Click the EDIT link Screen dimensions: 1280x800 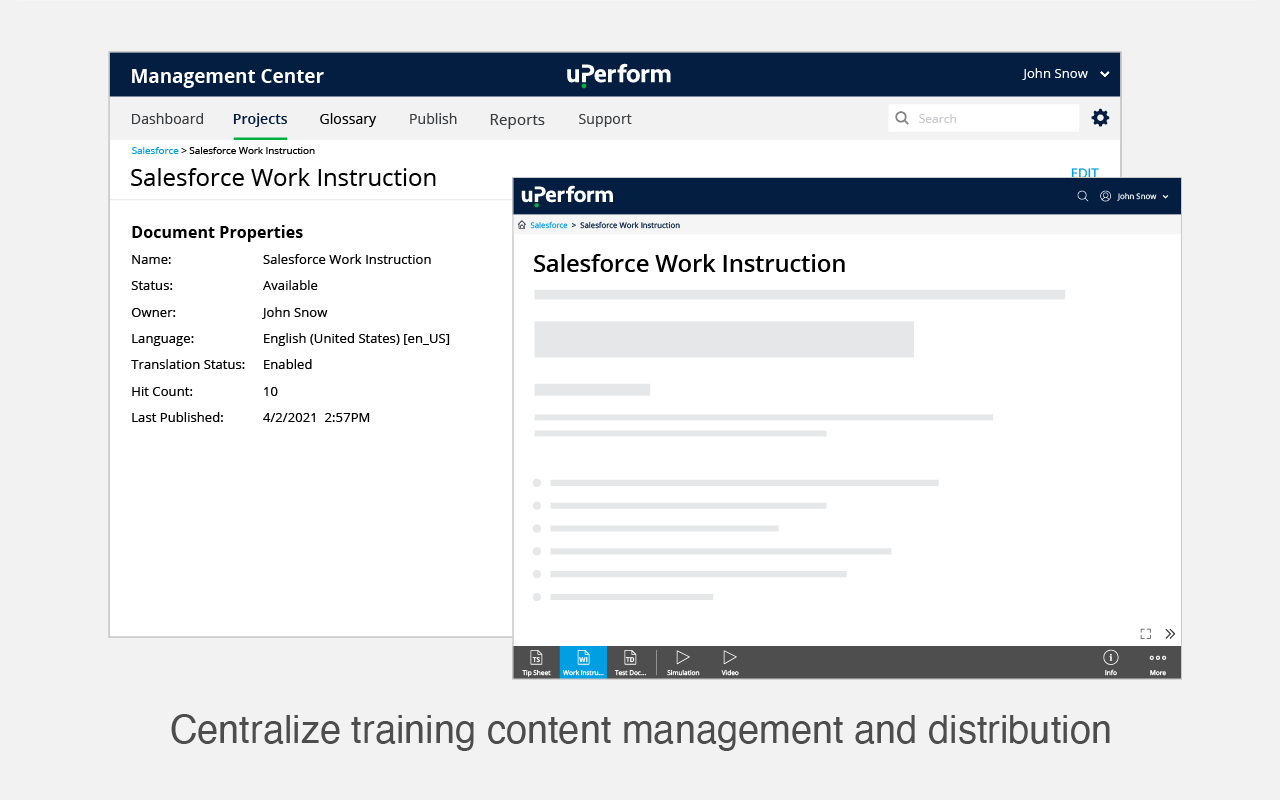[x=1084, y=173]
